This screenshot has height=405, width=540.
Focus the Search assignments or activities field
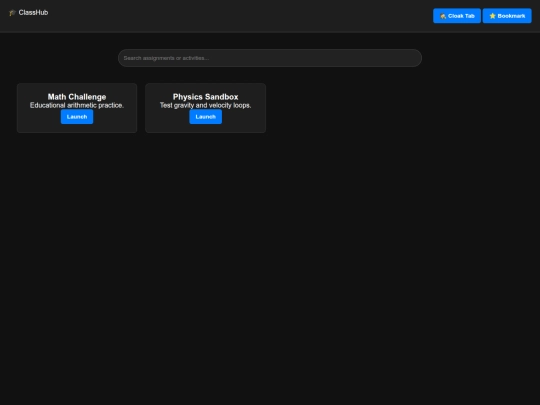click(x=270, y=58)
